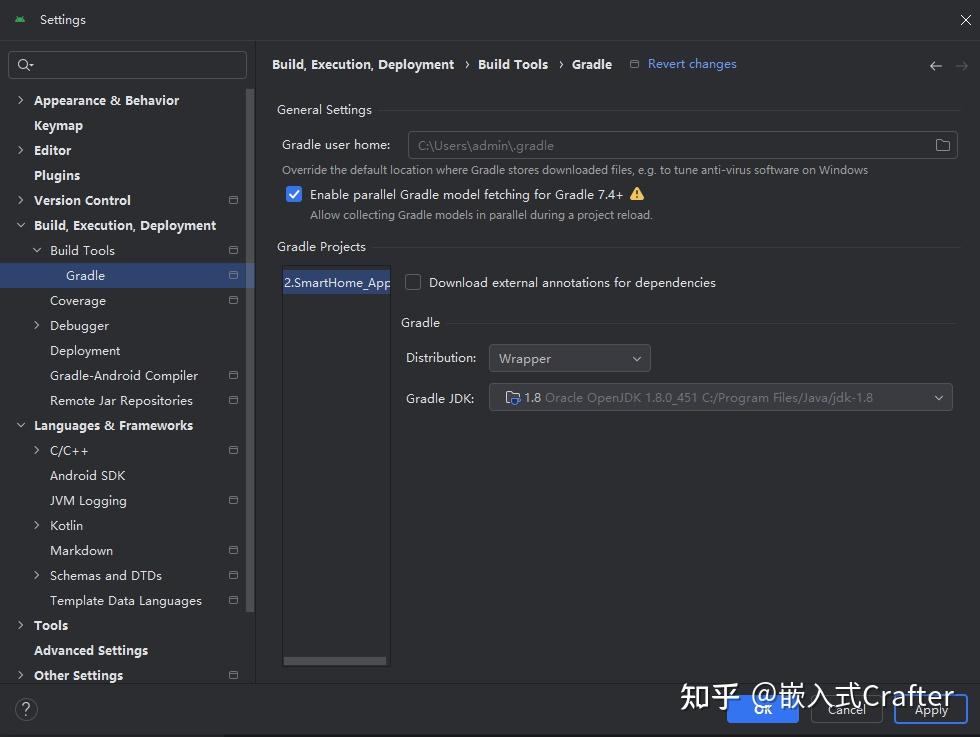The height and width of the screenshot is (737, 980).
Task: Click the help question mark icon
Action: (26, 709)
